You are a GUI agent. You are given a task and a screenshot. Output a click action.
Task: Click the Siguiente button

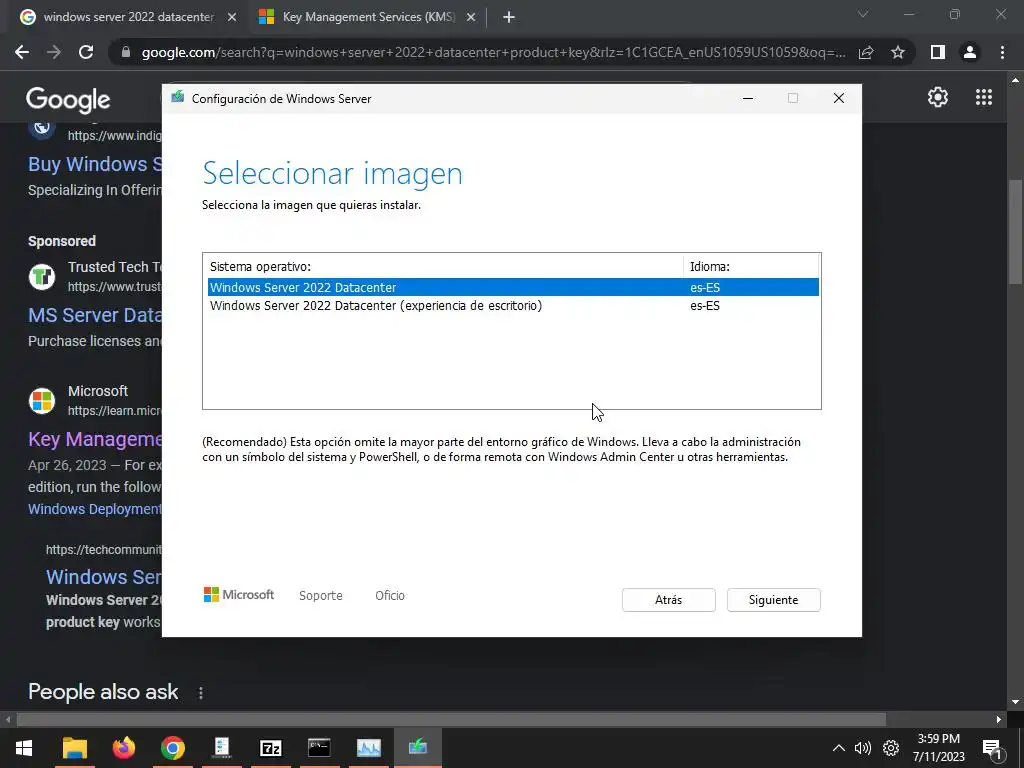click(773, 600)
